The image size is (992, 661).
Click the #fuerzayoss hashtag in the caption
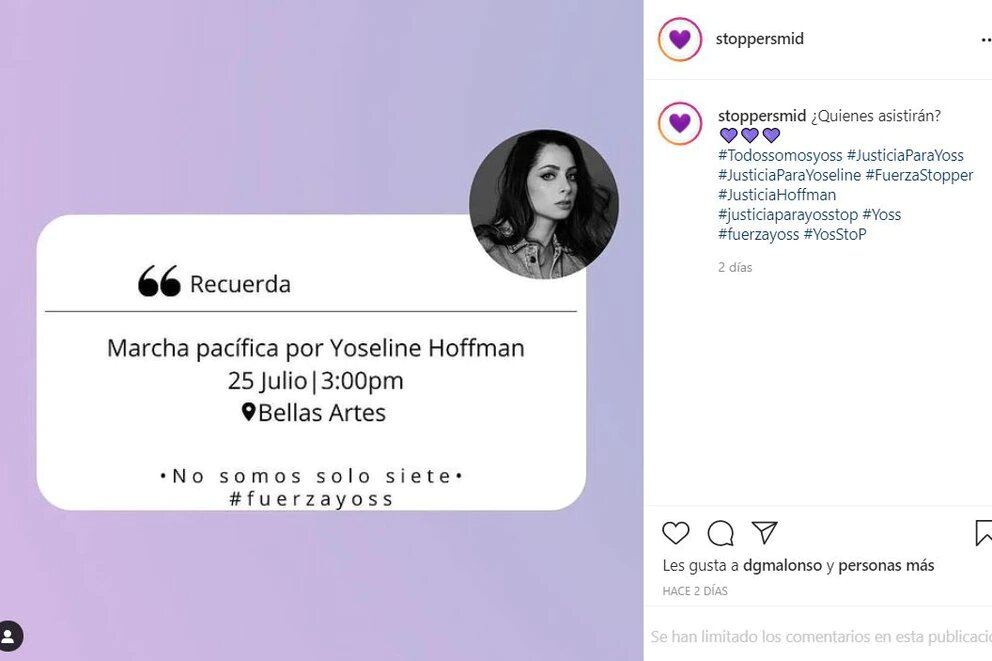pos(759,235)
